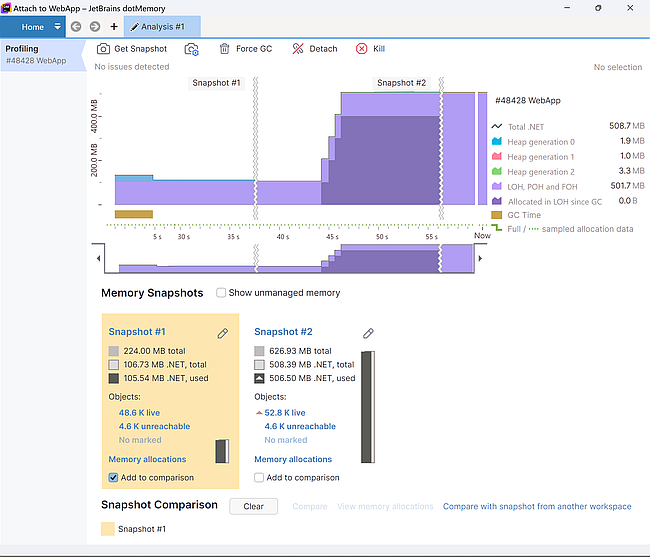Open 52.8 K live objects in Snapshot #2
The width and height of the screenshot is (650, 557).
[x=285, y=413]
